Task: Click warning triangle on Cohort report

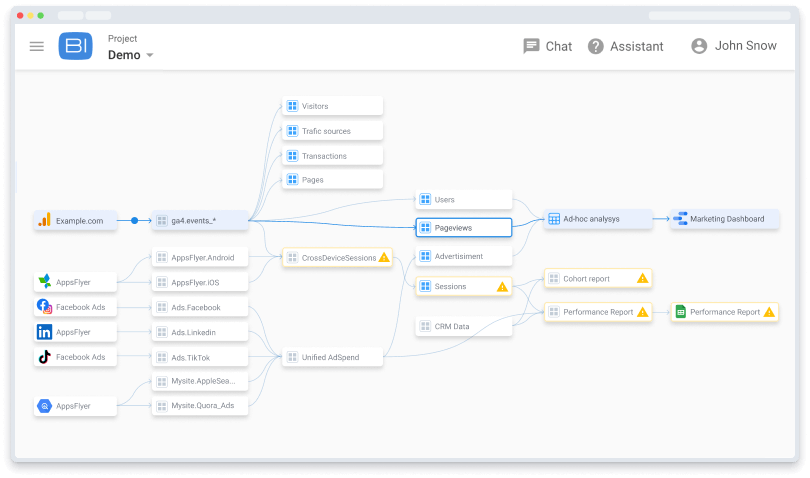Action: coord(642,278)
